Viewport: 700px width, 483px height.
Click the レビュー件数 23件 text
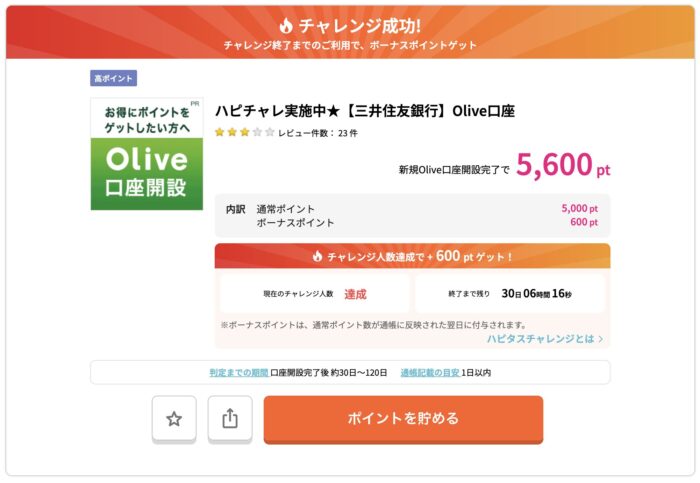318,133
